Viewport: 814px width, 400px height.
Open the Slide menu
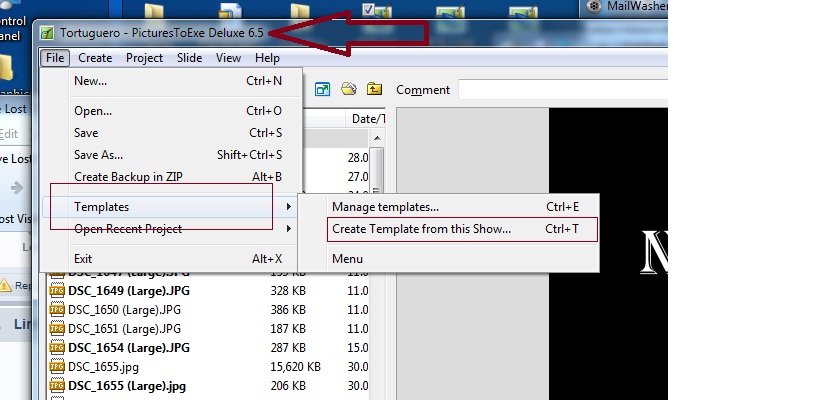(189, 58)
